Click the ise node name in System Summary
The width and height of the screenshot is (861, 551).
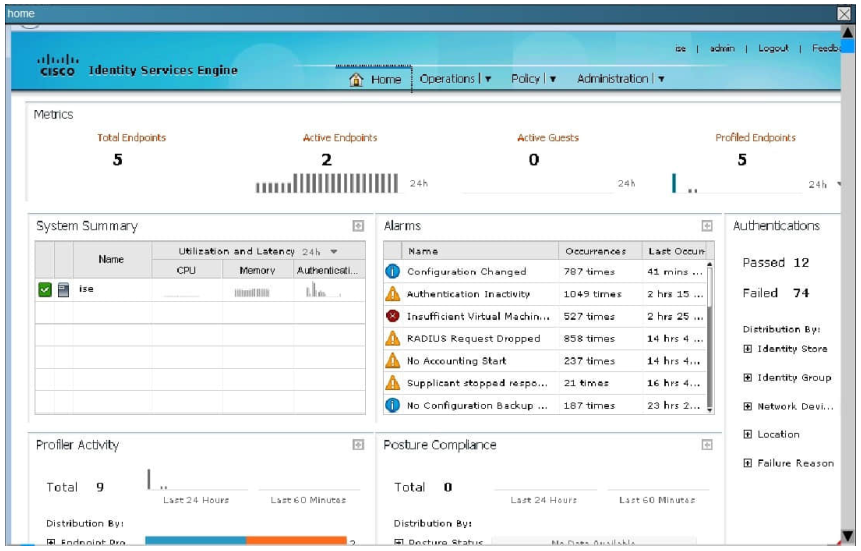pos(86,289)
